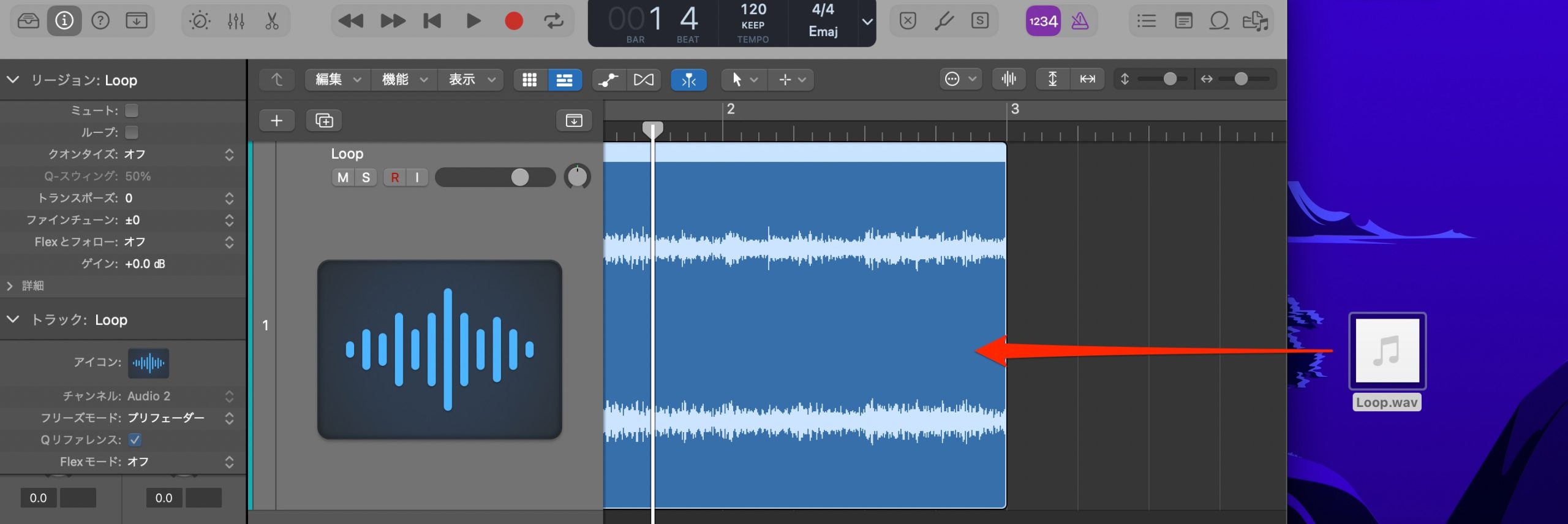
Task: Expand the 詳細 disclosure triangle
Action: (x=9, y=286)
